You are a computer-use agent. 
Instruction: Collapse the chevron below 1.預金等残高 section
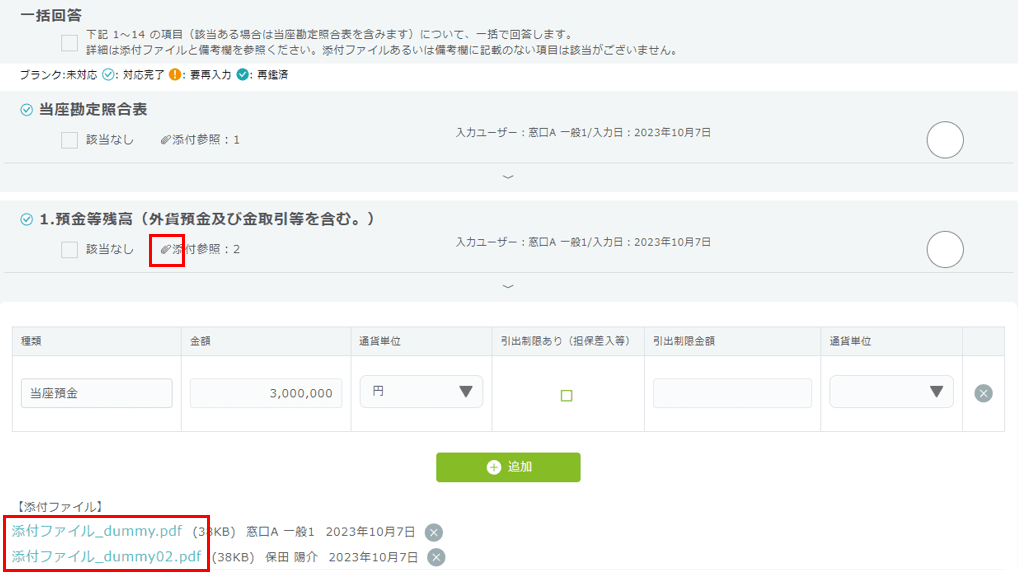tap(508, 286)
